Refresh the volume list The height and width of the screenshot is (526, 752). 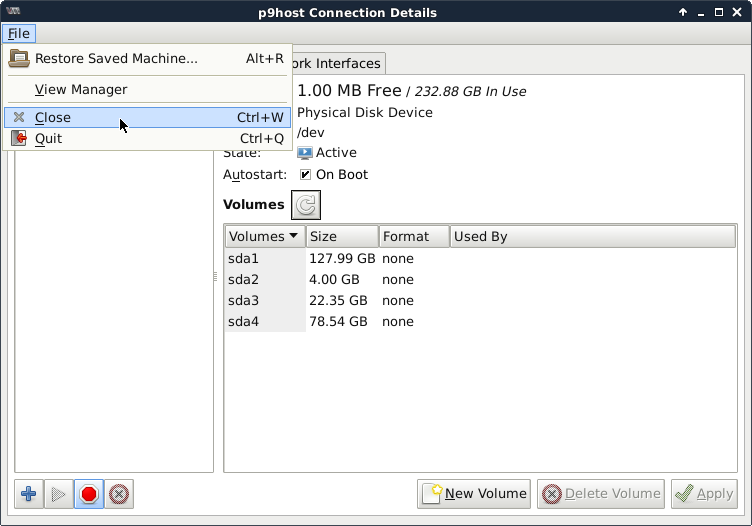pyautogui.click(x=307, y=205)
